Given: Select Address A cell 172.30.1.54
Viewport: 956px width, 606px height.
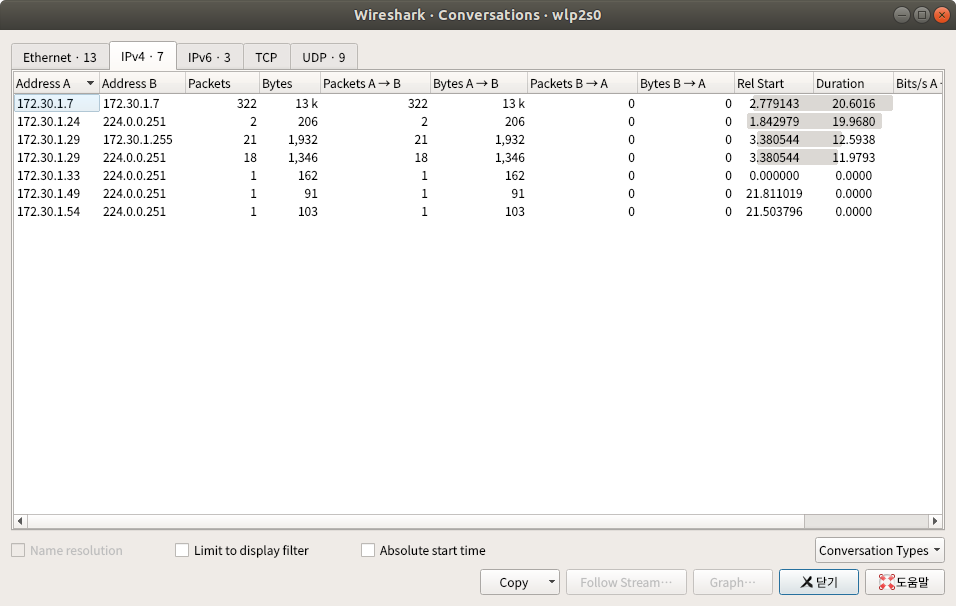Looking at the screenshot, I should [56, 212].
